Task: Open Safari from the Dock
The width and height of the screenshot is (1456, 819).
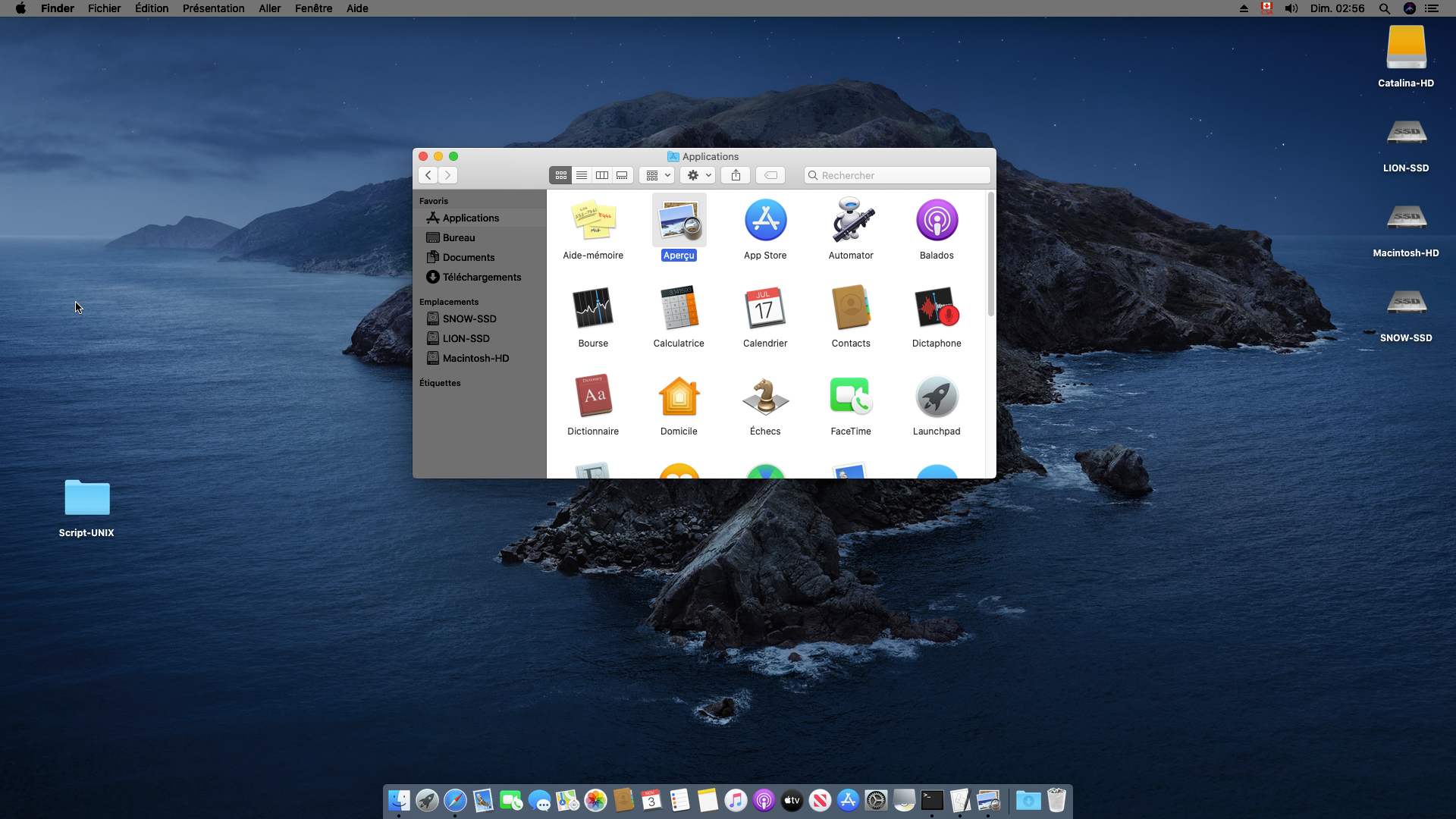Action: (x=455, y=800)
